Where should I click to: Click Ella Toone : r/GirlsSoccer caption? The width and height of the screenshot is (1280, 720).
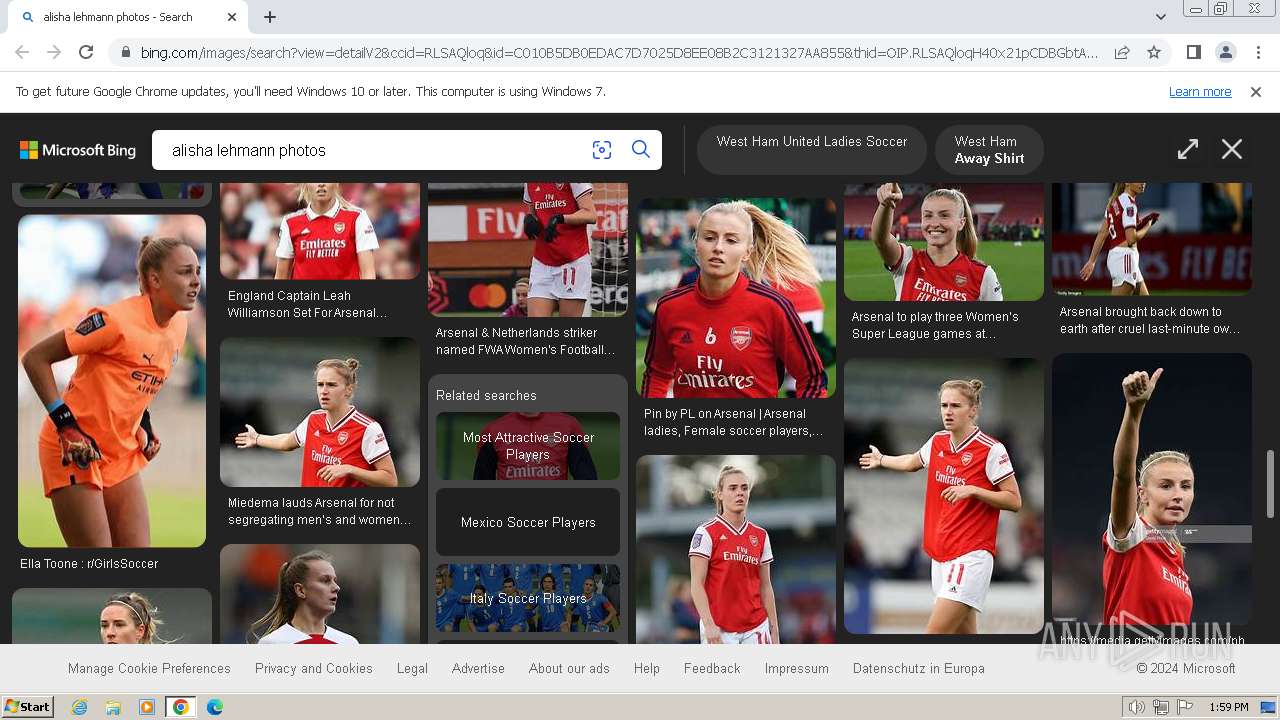[x=89, y=564]
